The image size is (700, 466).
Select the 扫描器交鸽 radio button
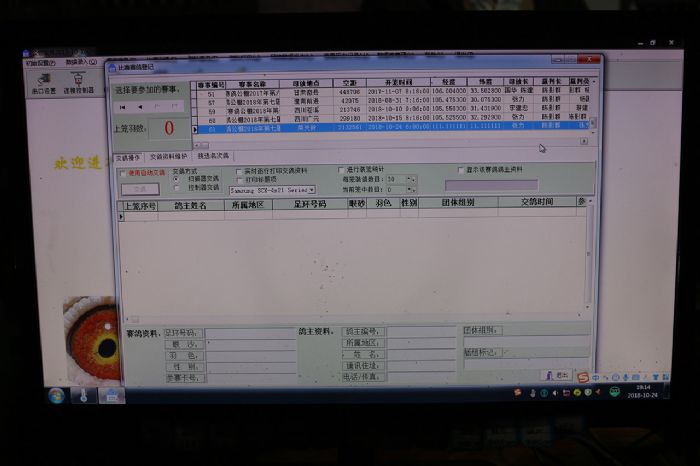(x=178, y=179)
